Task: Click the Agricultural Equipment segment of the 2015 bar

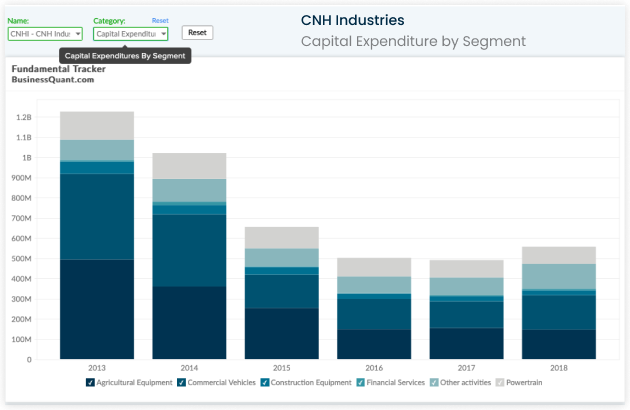Action: [x=282, y=334]
